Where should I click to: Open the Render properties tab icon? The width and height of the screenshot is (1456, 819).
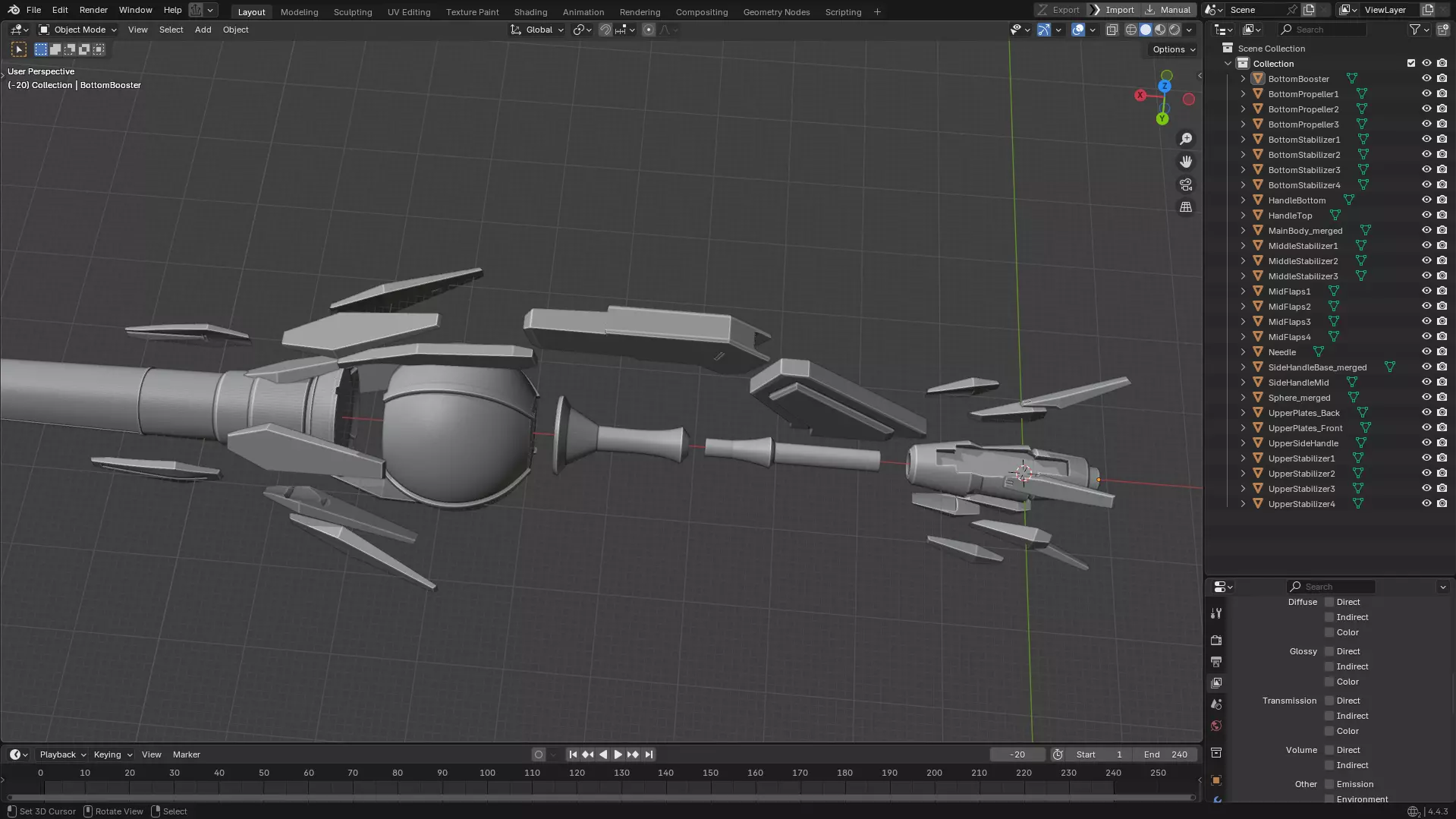pyautogui.click(x=1216, y=641)
